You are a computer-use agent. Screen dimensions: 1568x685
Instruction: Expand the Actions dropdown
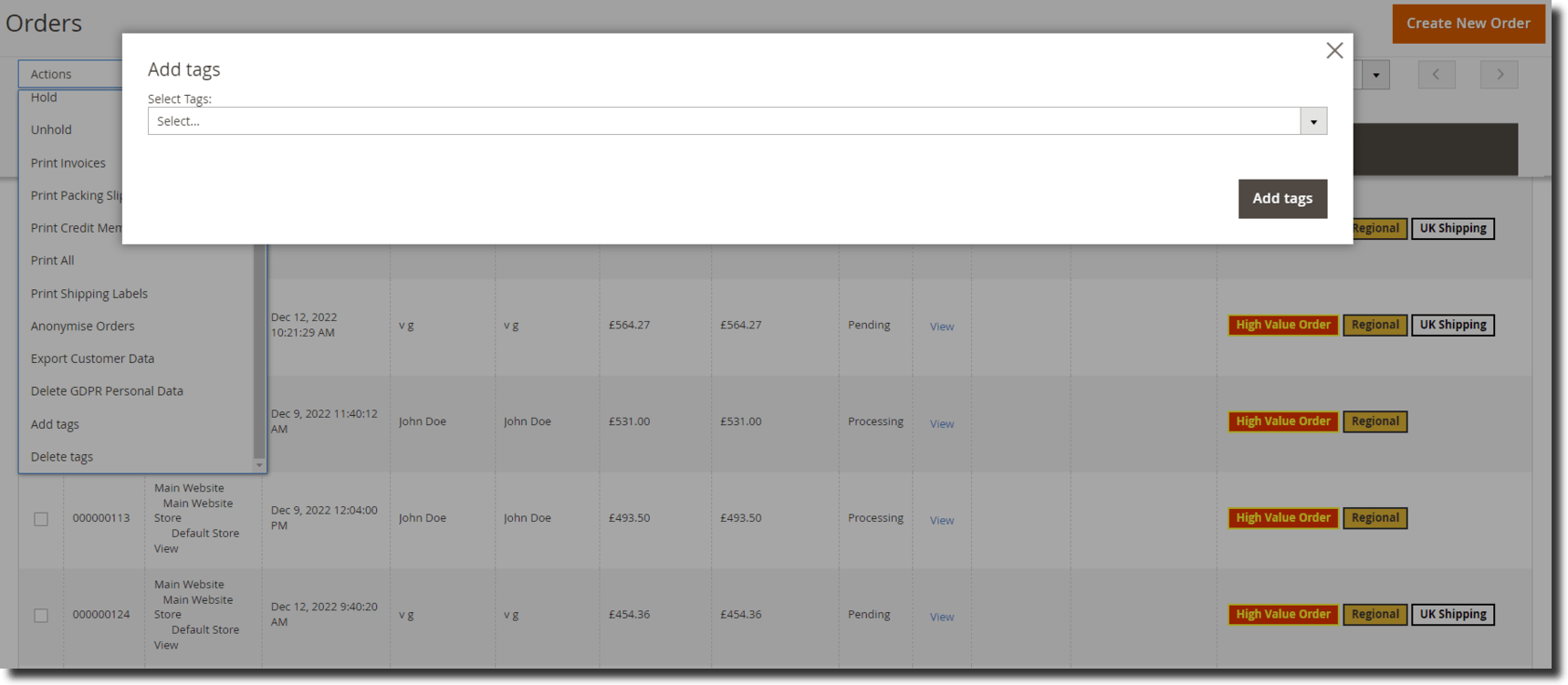pos(71,75)
